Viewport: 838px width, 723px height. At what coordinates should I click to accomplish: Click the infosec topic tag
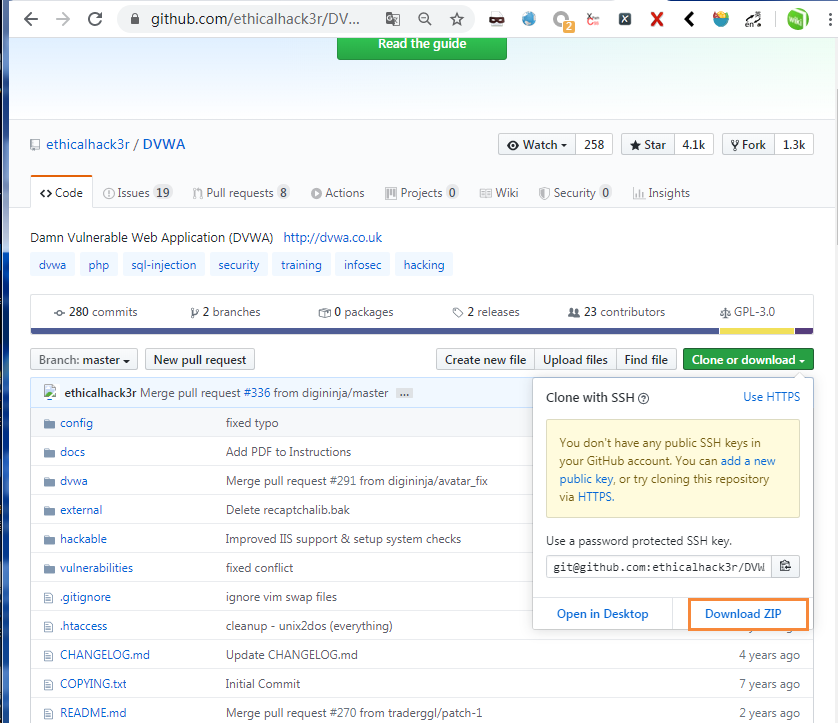[x=363, y=265]
